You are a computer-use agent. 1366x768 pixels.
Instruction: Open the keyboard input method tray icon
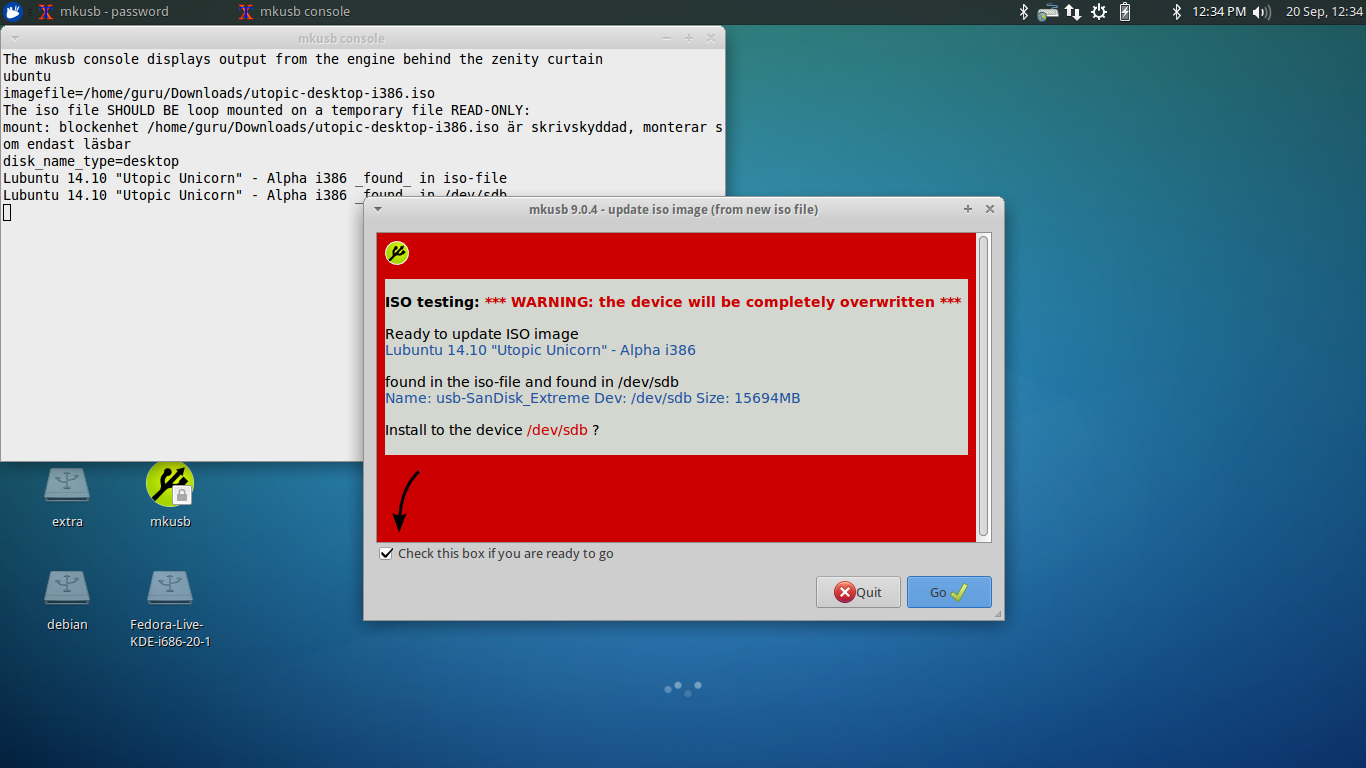pyautogui.click(x=1048, y=12)
